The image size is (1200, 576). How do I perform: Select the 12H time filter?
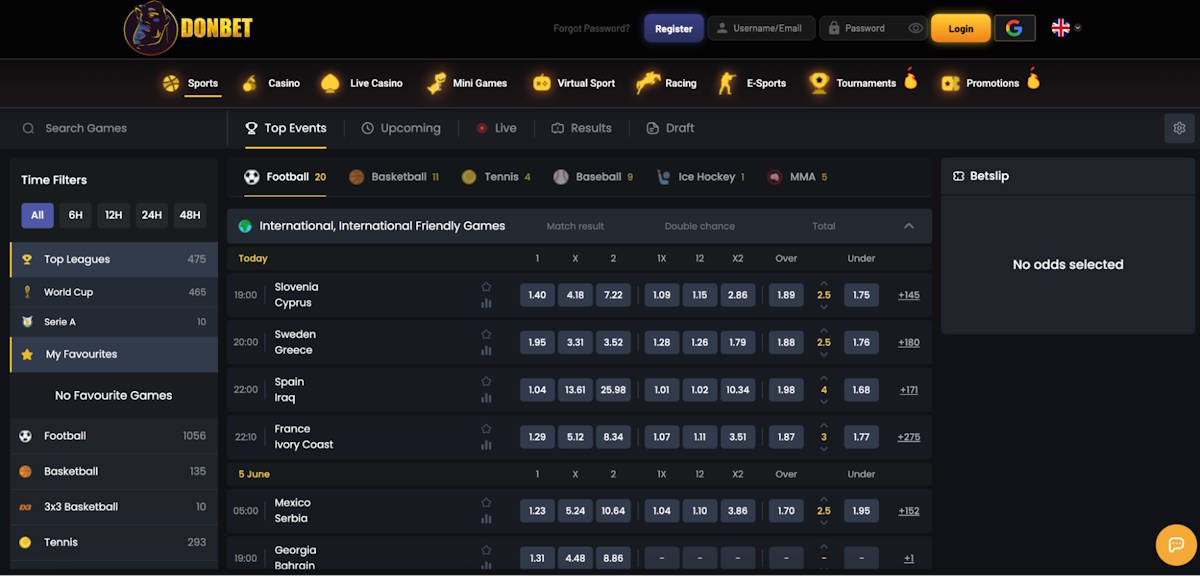(x=114, y=215)
